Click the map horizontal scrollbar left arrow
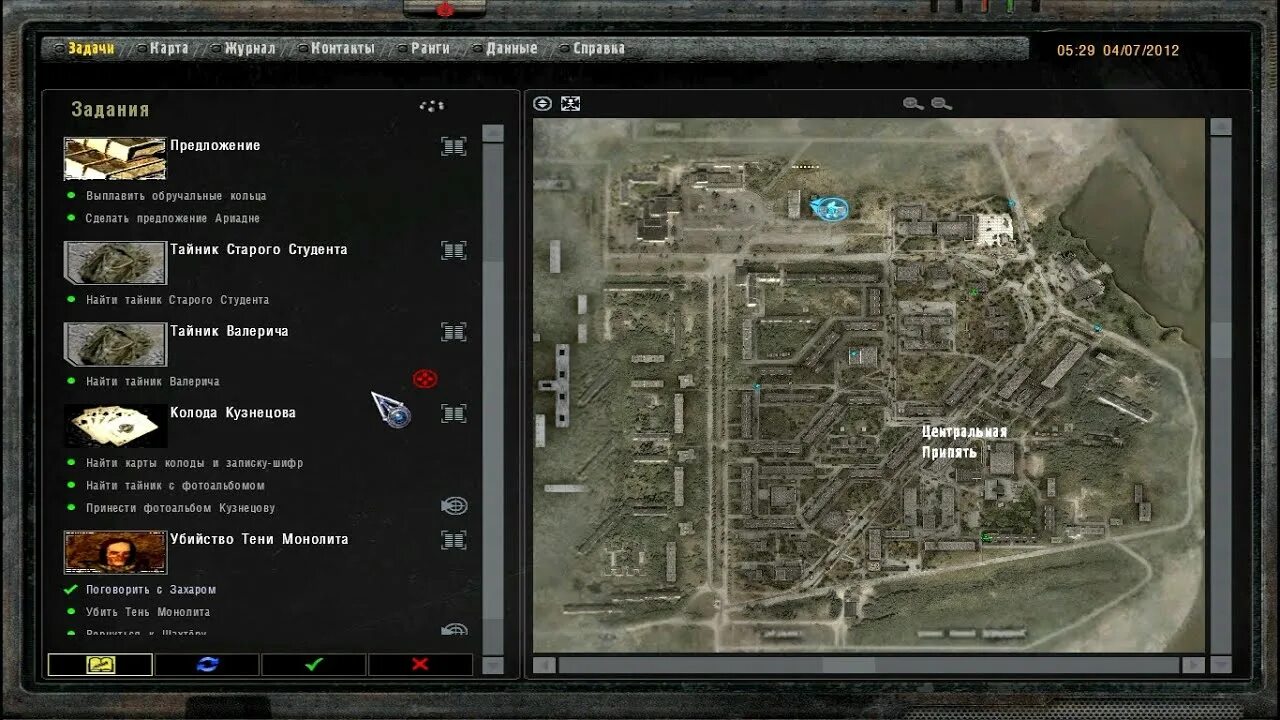1280x720 pixels. click(544, 665)
